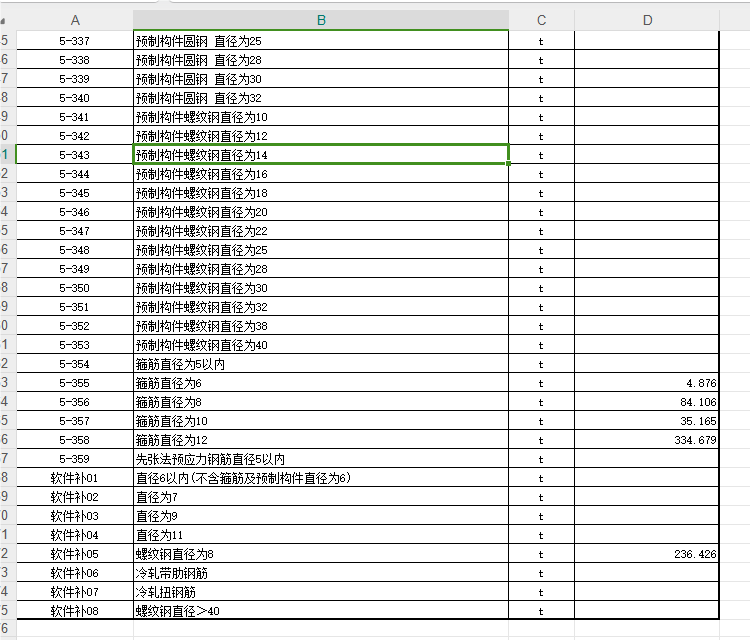Click value 236.426 in column D
This screenshot has width=750, height=640.
(x=695, y=554)
